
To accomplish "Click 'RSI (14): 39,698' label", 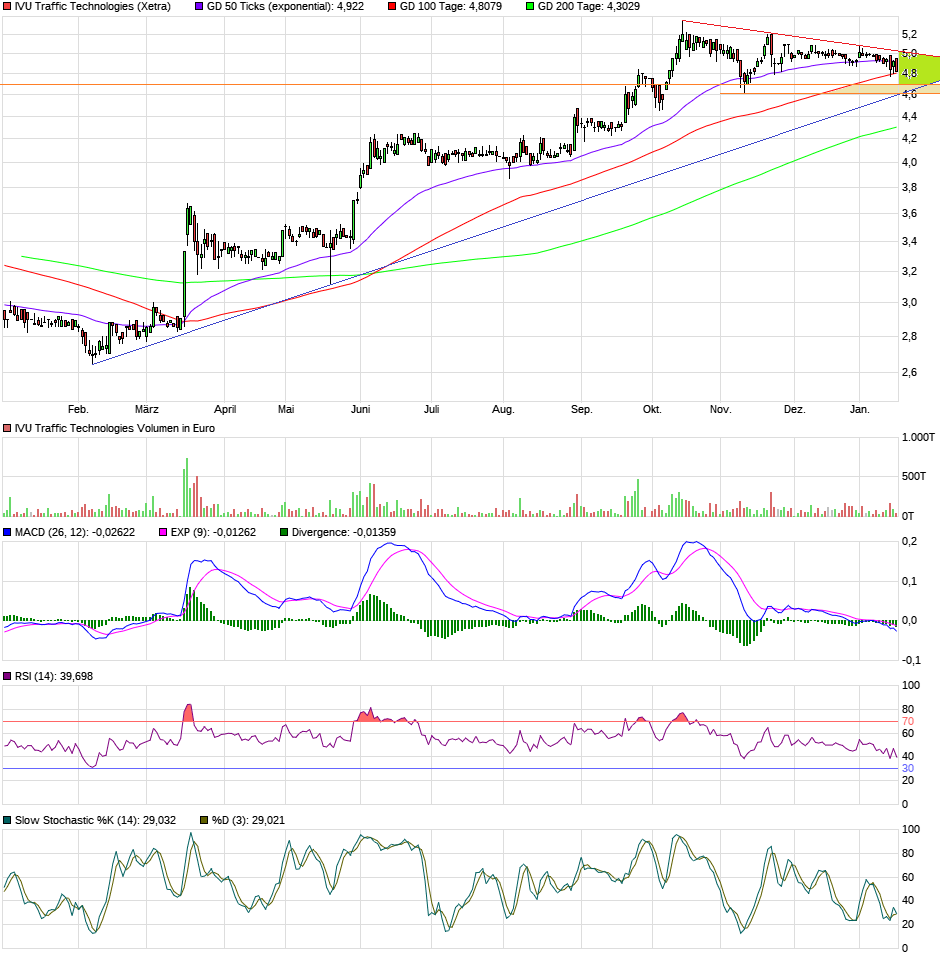I will 54,676.
